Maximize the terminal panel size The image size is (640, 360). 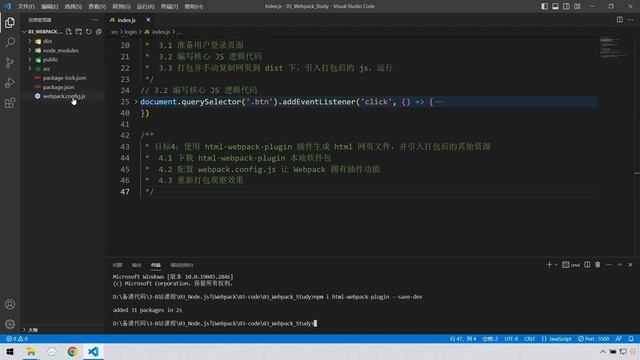coord(620,264)
